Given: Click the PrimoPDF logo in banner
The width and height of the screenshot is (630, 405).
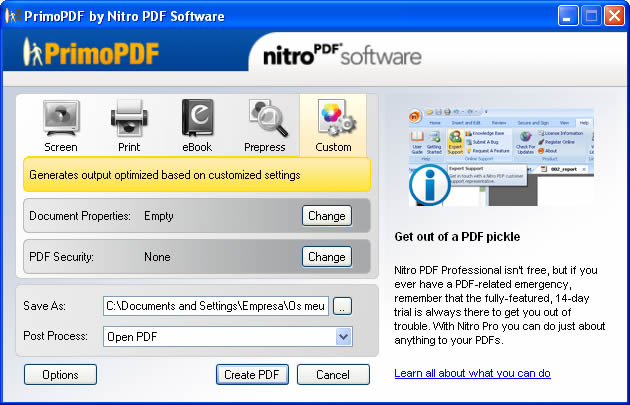Looking at the screenshot, I should pyautogui.click(x=91, y=52).
